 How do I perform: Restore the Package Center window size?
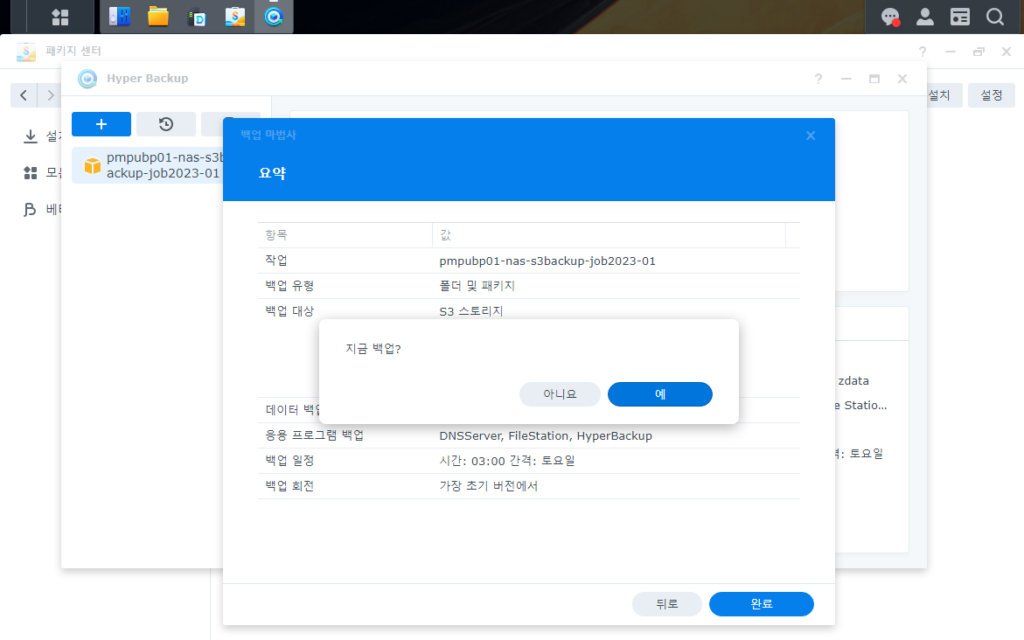(x=978, y=52)
